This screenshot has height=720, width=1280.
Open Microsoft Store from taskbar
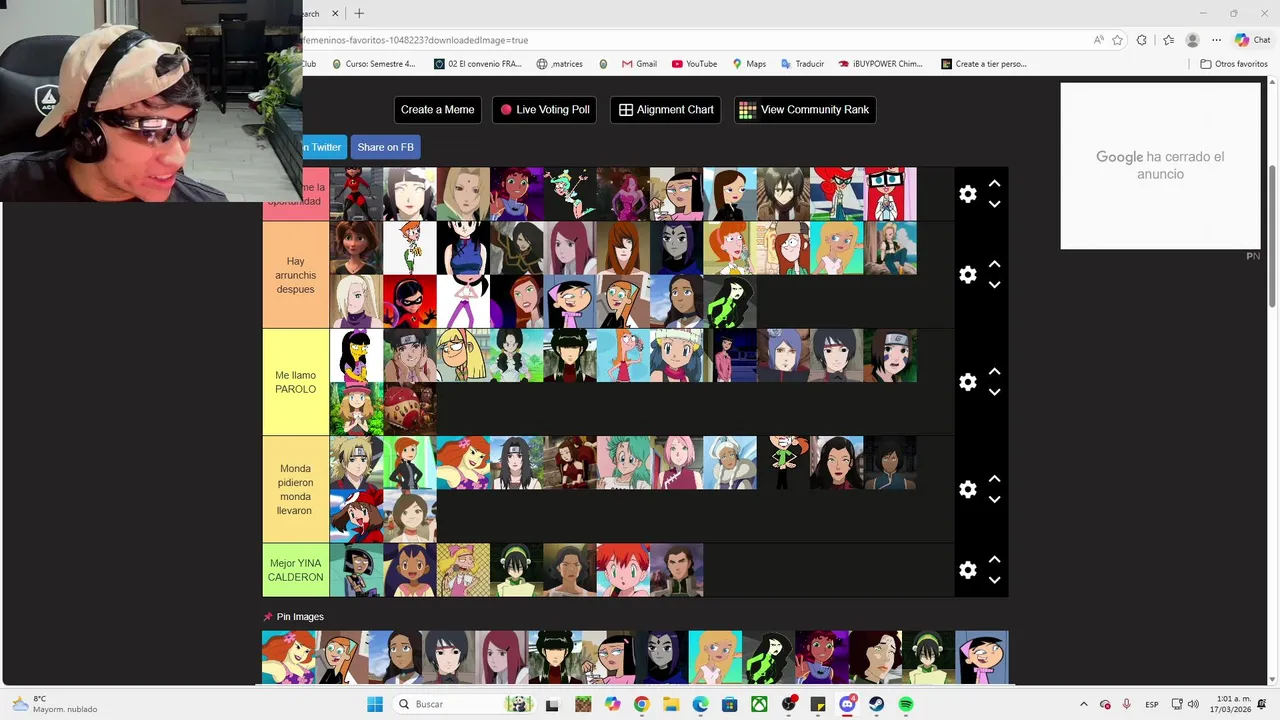coord(730,704)
